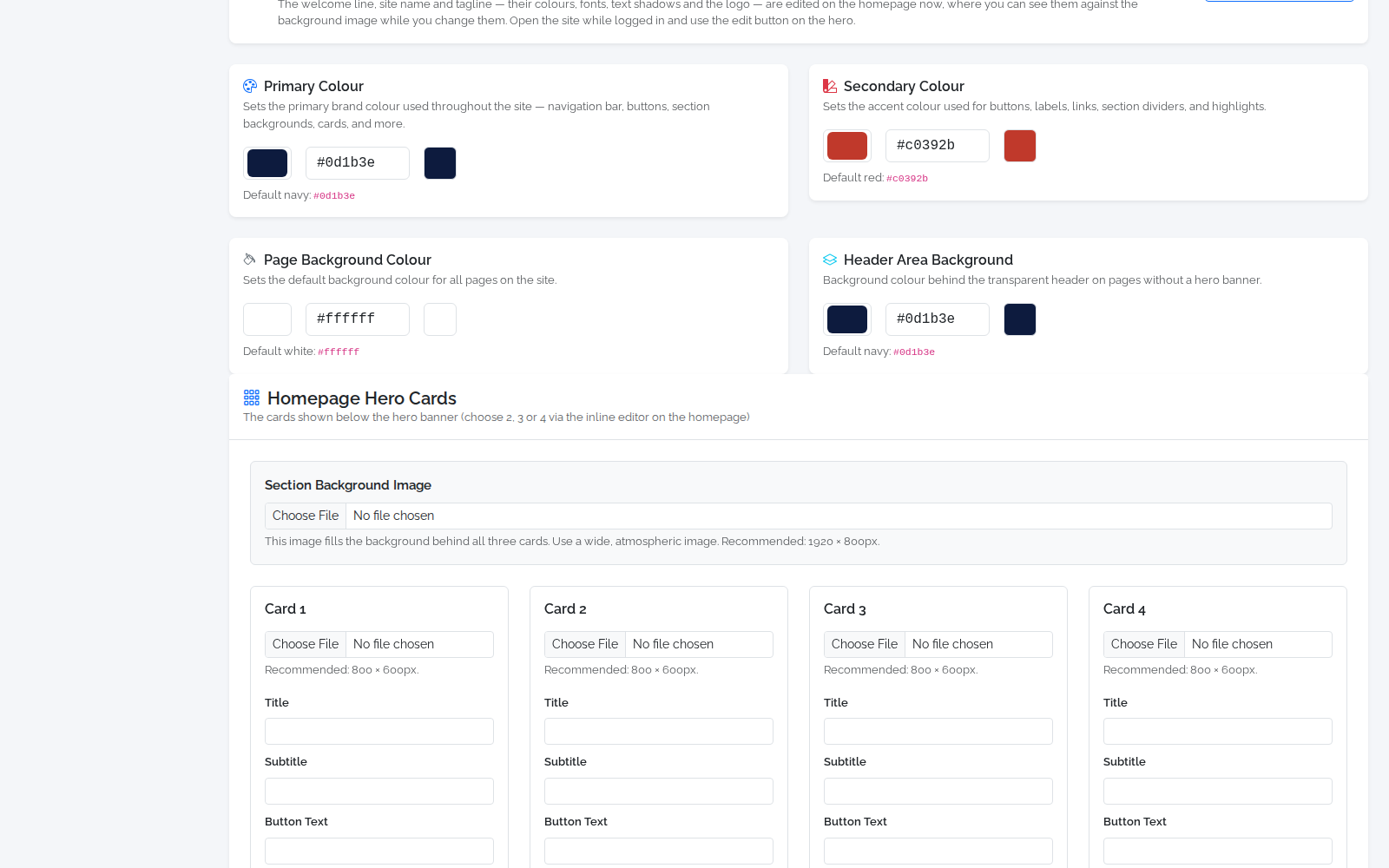Click the Section Background Image label
The image size is (1389, 868).
tap(348, 485)
